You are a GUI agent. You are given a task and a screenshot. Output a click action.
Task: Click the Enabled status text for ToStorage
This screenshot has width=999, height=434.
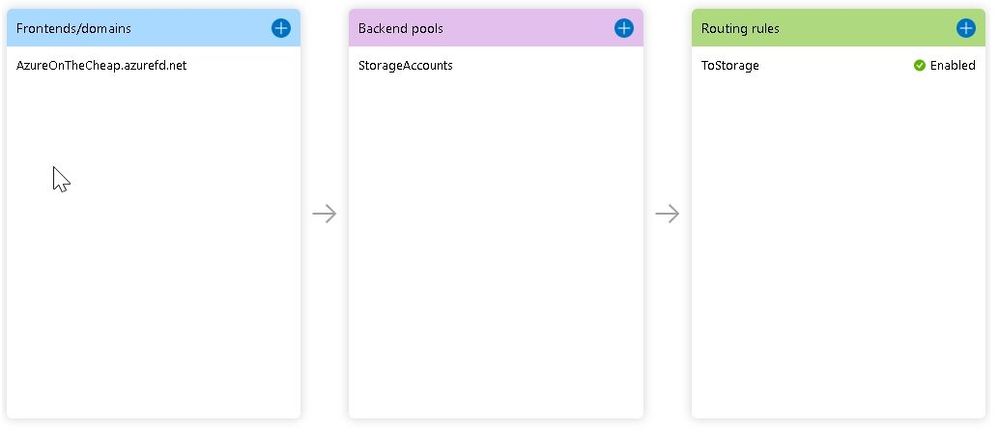[952, 66]
